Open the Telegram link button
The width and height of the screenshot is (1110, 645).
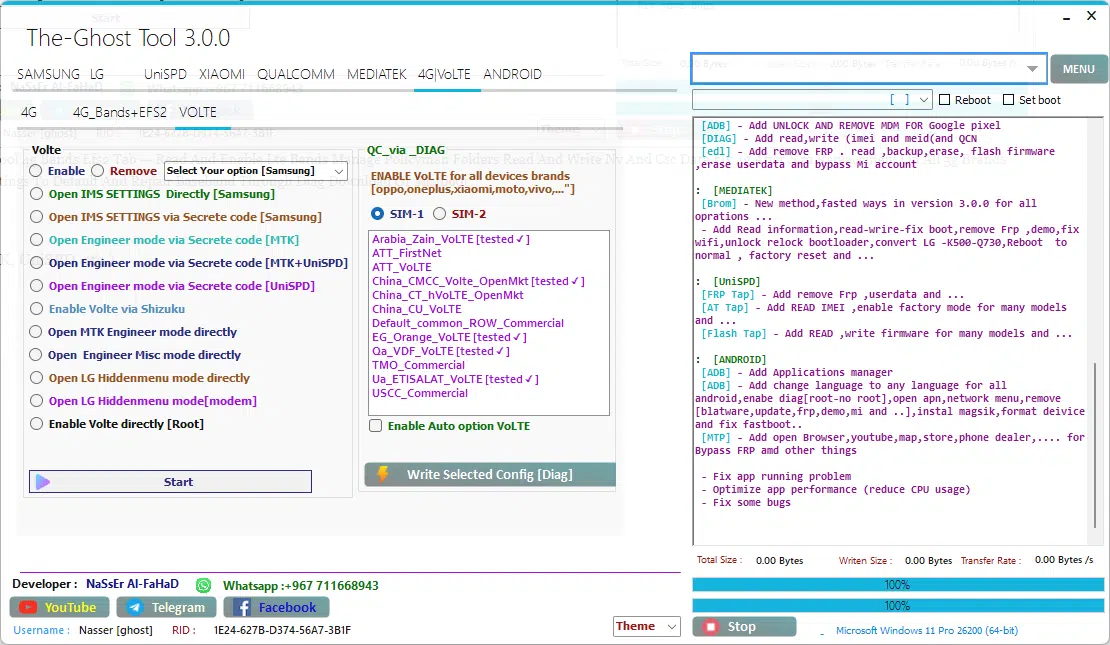coord(166,607)
